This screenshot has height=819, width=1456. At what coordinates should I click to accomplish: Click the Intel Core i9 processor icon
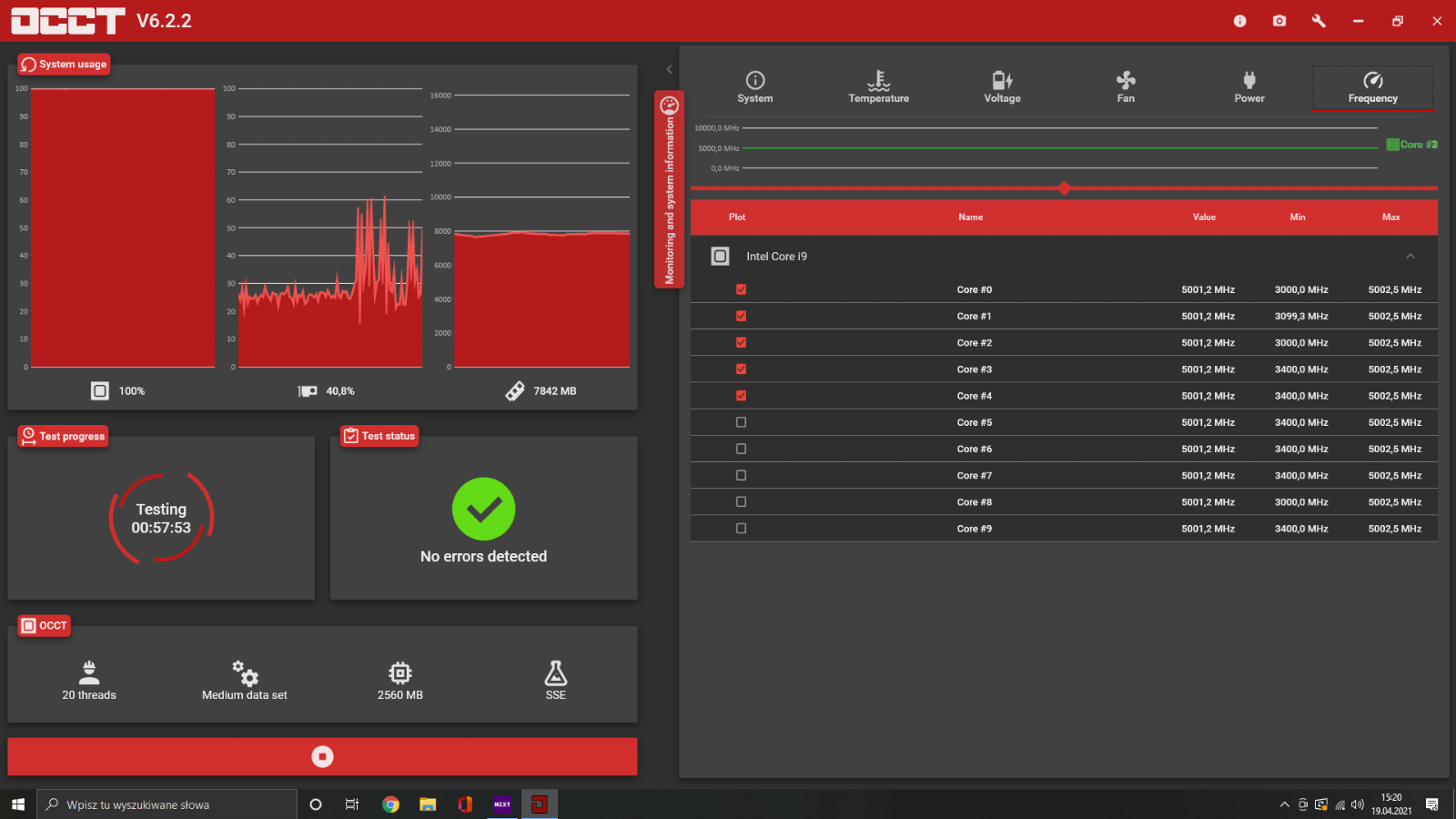720,257
